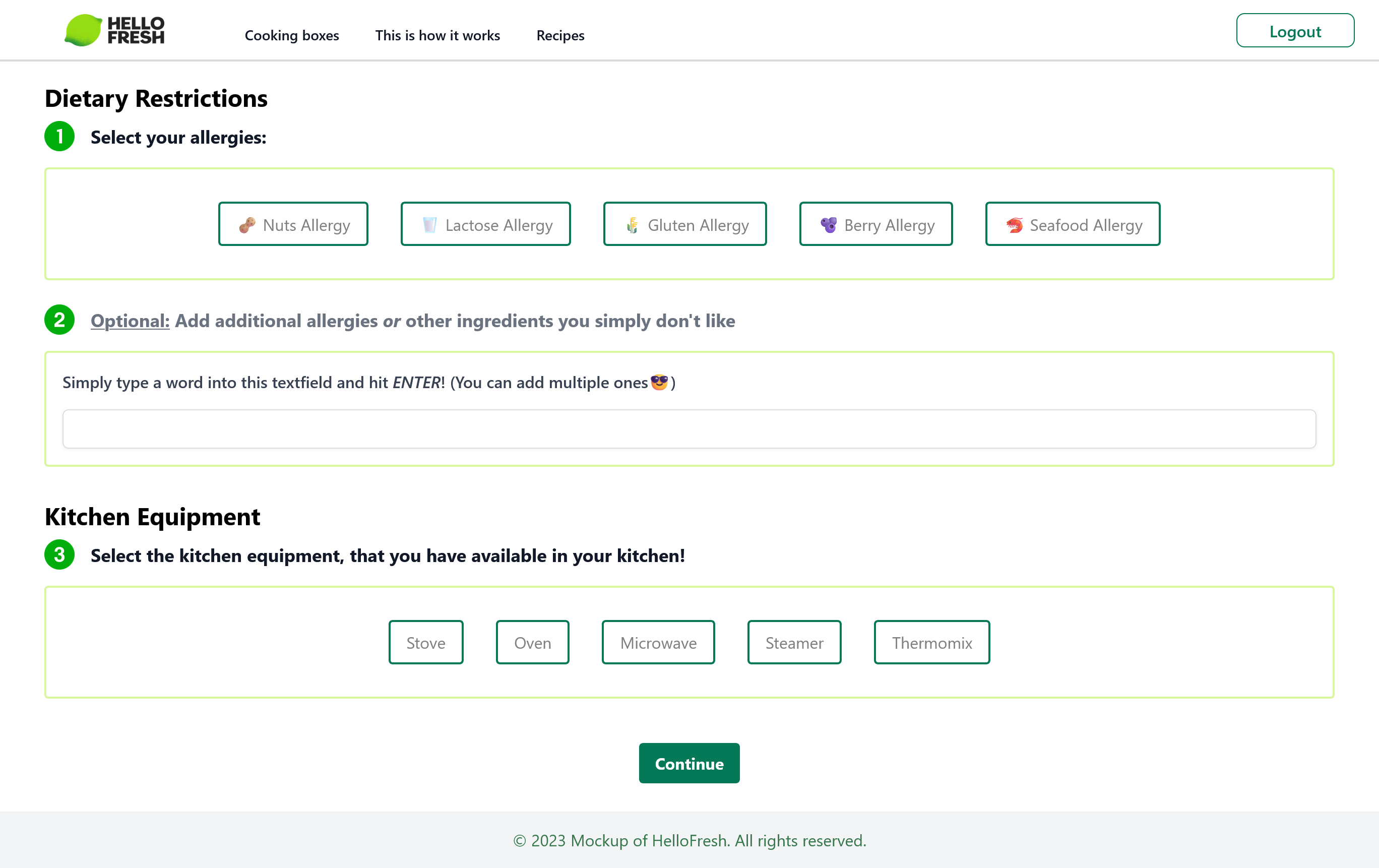Select the Gluten Allergy toggle
Image resolution: width=1379 pixels, height=868 pixels.
pyautogui.click(x=685, y=224)
